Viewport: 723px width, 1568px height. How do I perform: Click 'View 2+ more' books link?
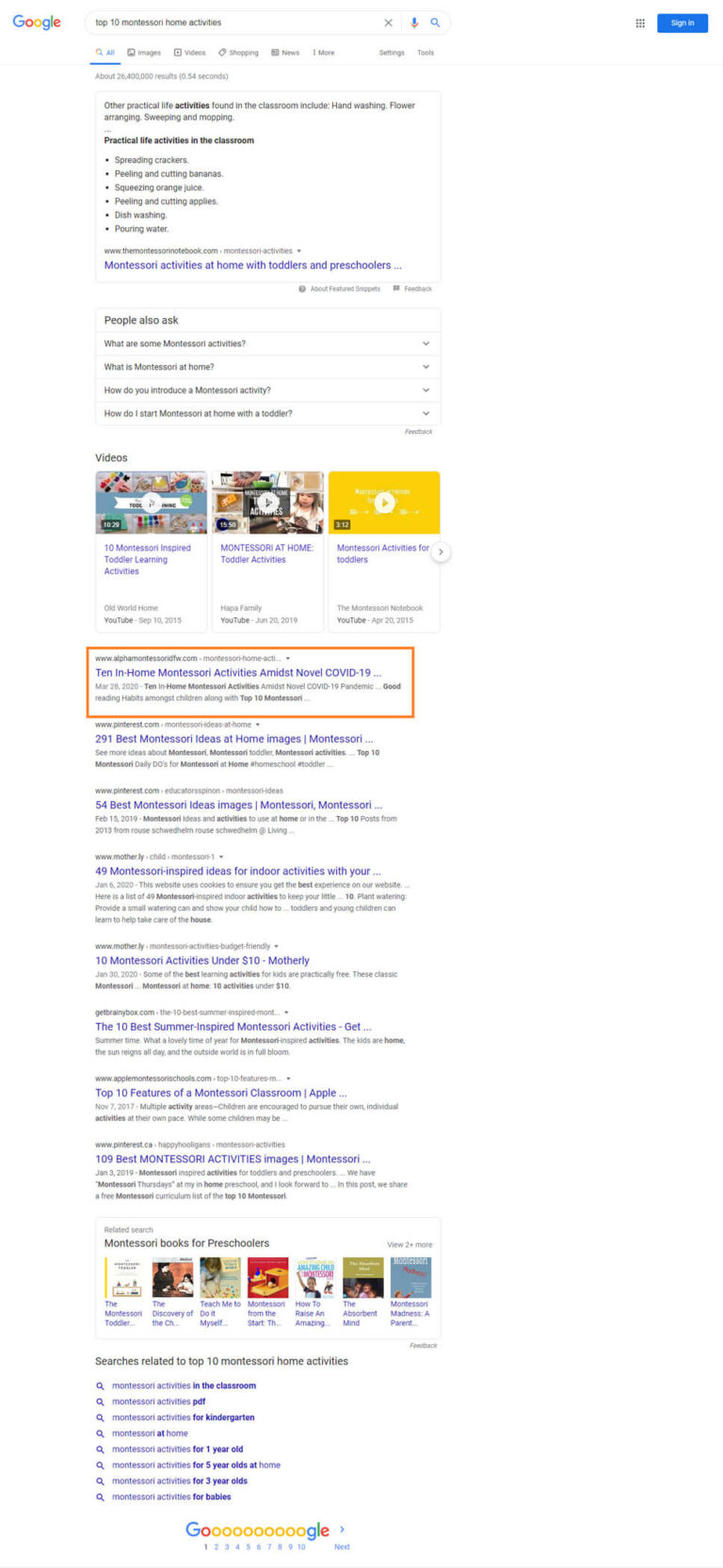pyautogui.click(x=410, y=1244)
